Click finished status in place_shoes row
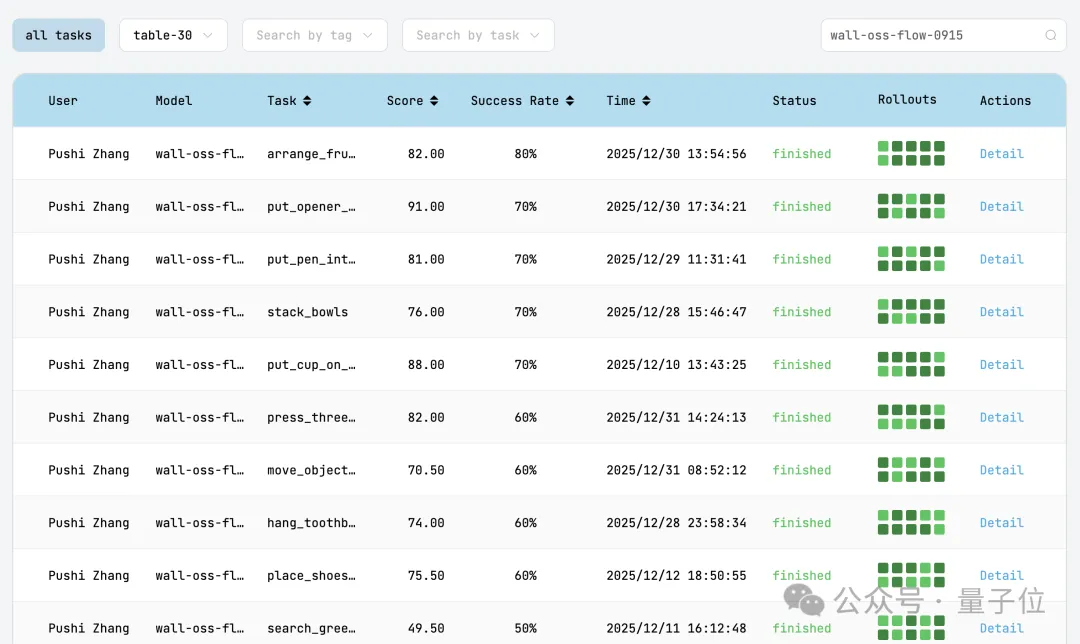The width and height of the screenshot is (1080, 644). pos(801,576)
